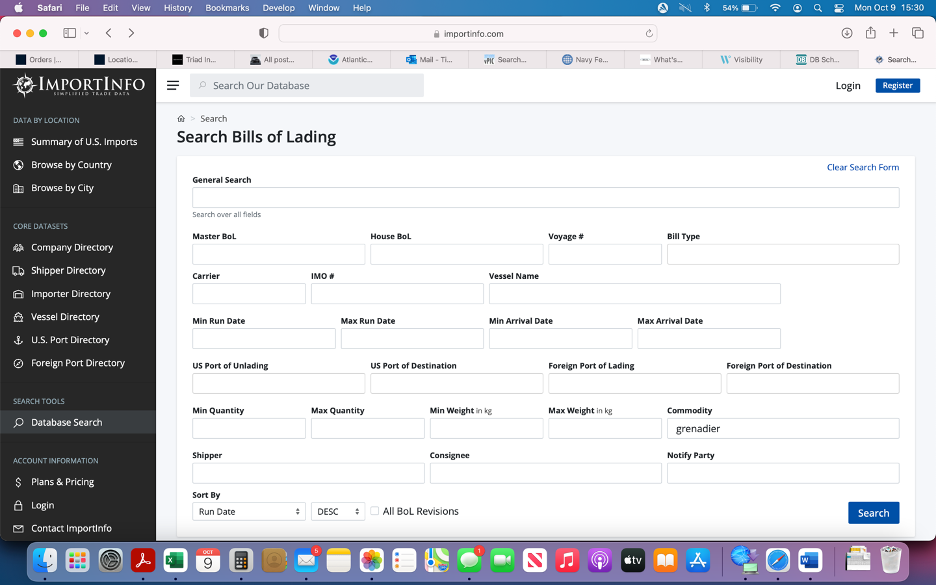Click the US Port of Unlading field
The height and width of the screenshot is (586, 936).
278,383
